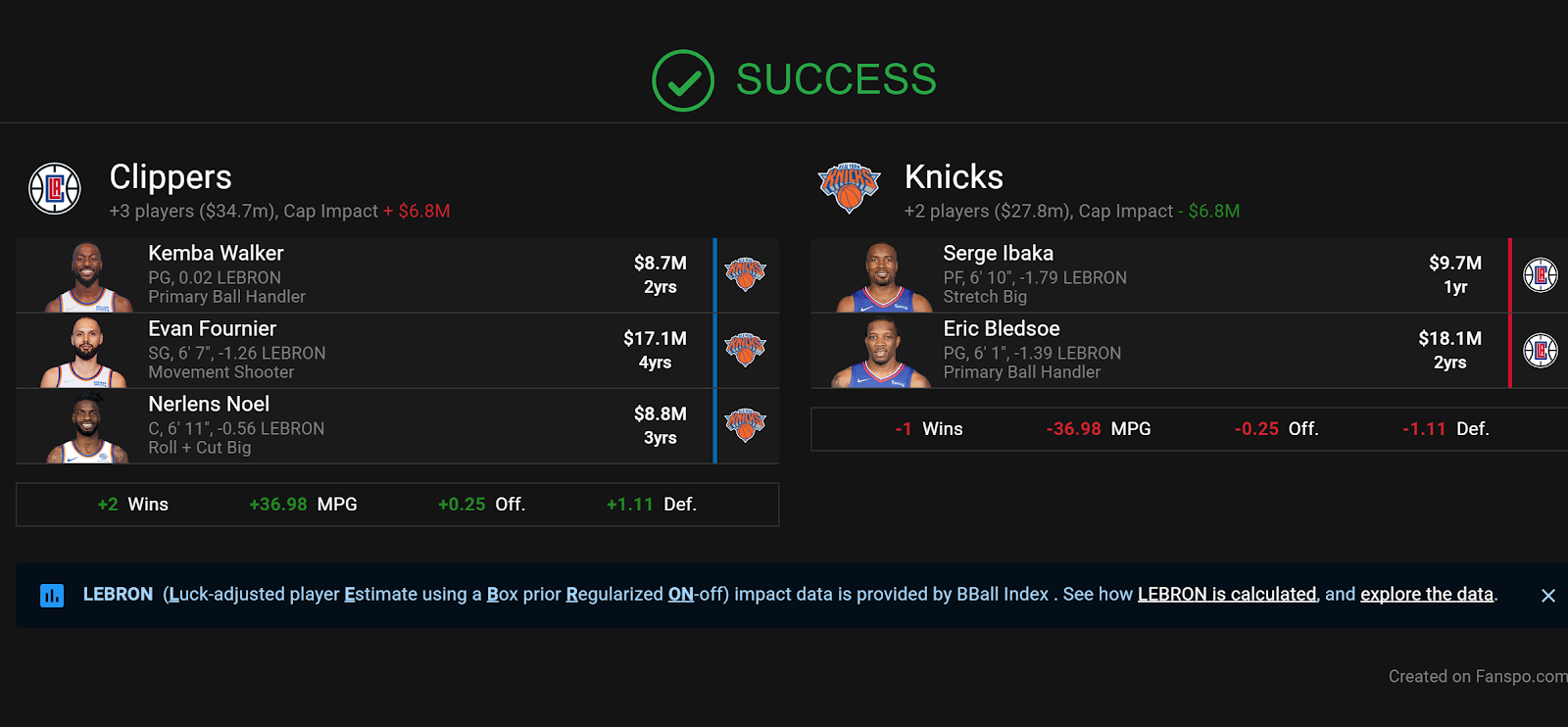Open the 'LEBRON is calculated' link
The image size is (1568, 727).
pyautogui.click(x=1226, y=594)
